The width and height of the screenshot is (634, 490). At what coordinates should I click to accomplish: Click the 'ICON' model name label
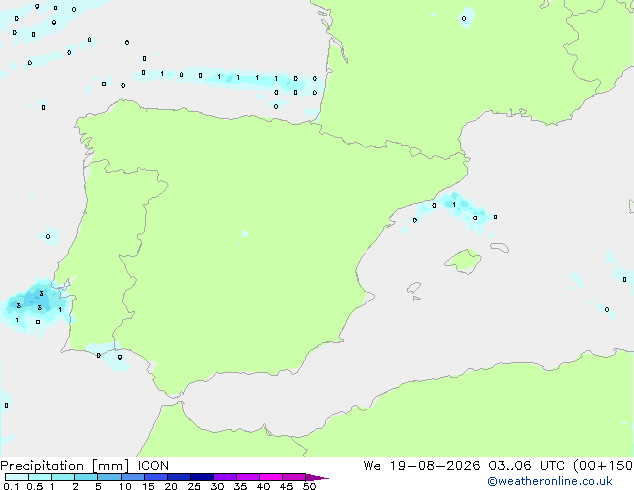[x=153, y=466]
